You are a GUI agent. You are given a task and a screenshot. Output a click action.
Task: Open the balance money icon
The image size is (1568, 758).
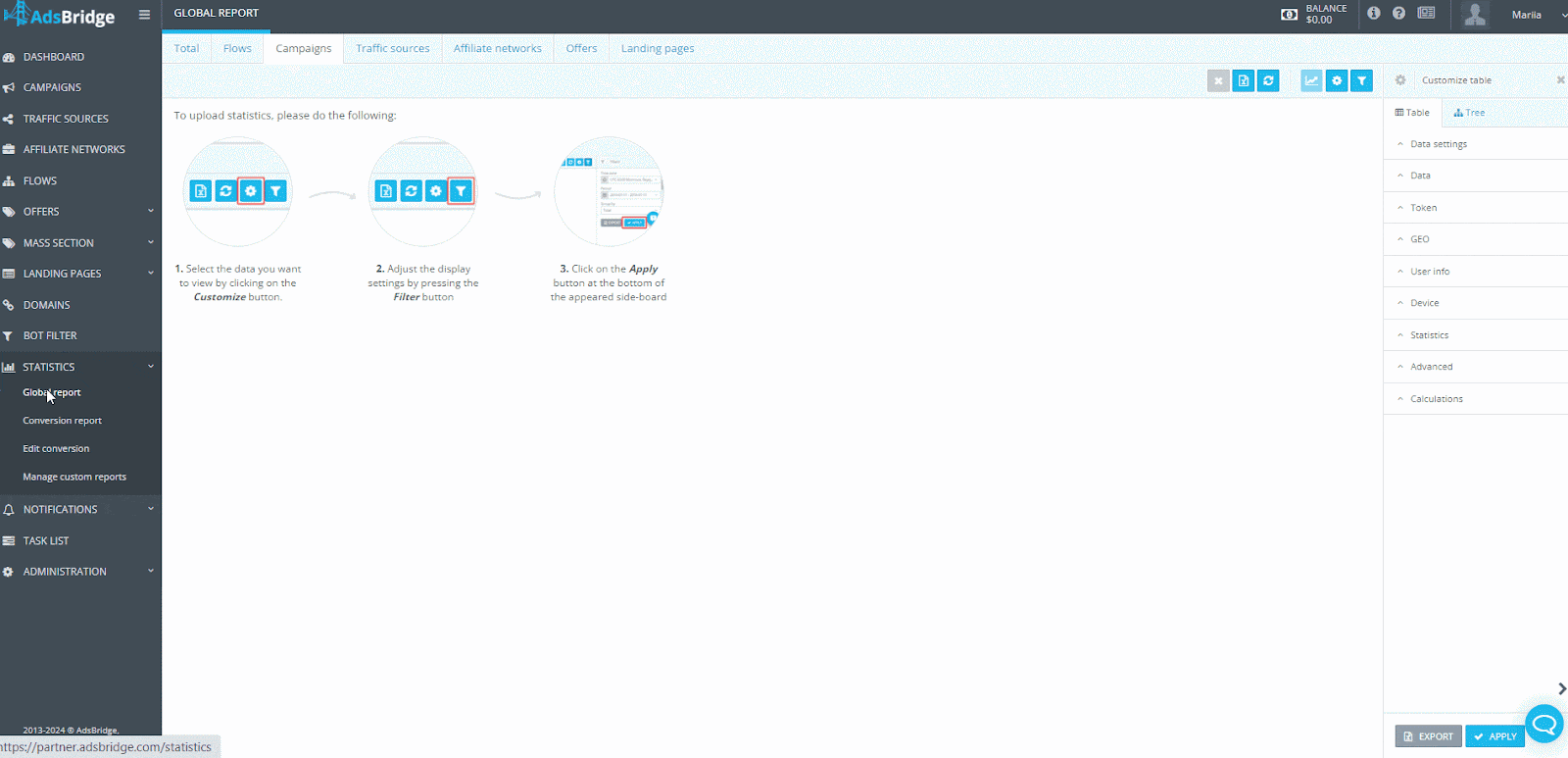[x=1290, y=15]
